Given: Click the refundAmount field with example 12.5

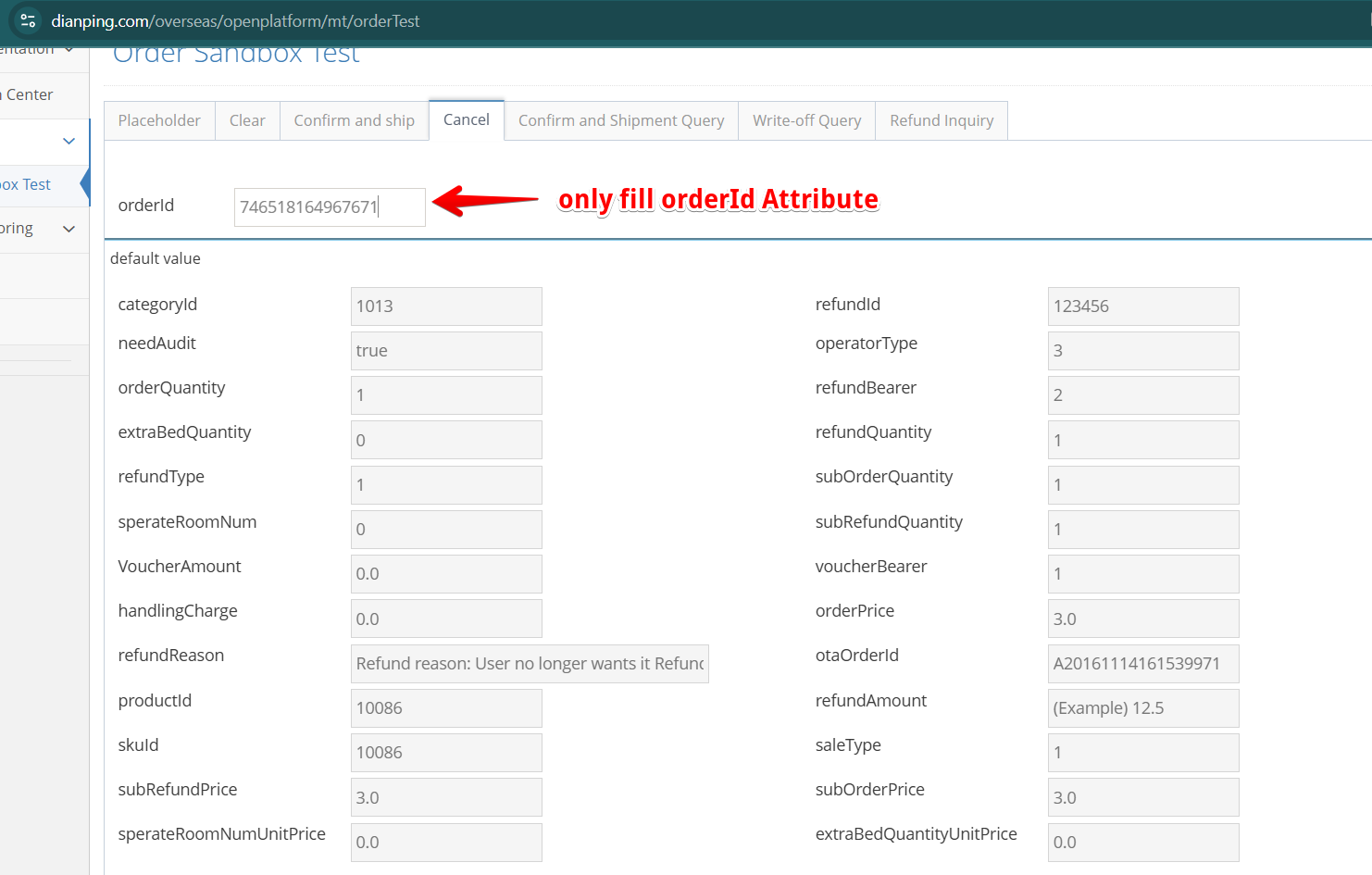Looking at the screenshot, I should (1142, 708).
